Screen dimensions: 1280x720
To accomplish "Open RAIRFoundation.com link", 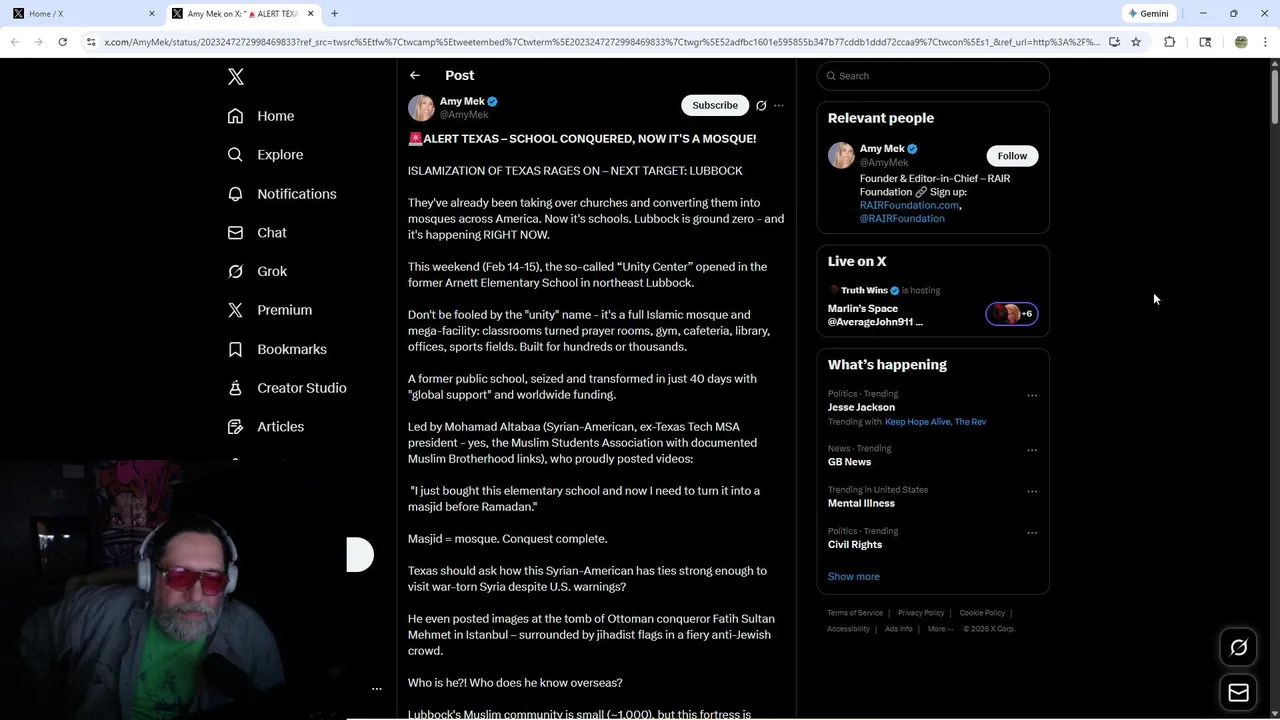I will pyautogui.click(x=910, y=205).
